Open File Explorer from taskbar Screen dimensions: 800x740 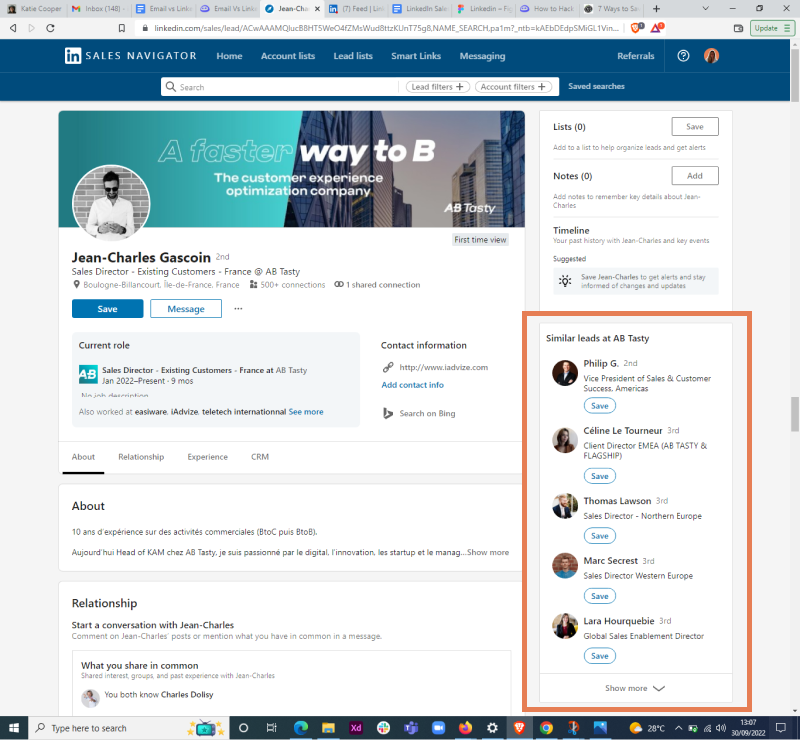(x=328, y=728)
